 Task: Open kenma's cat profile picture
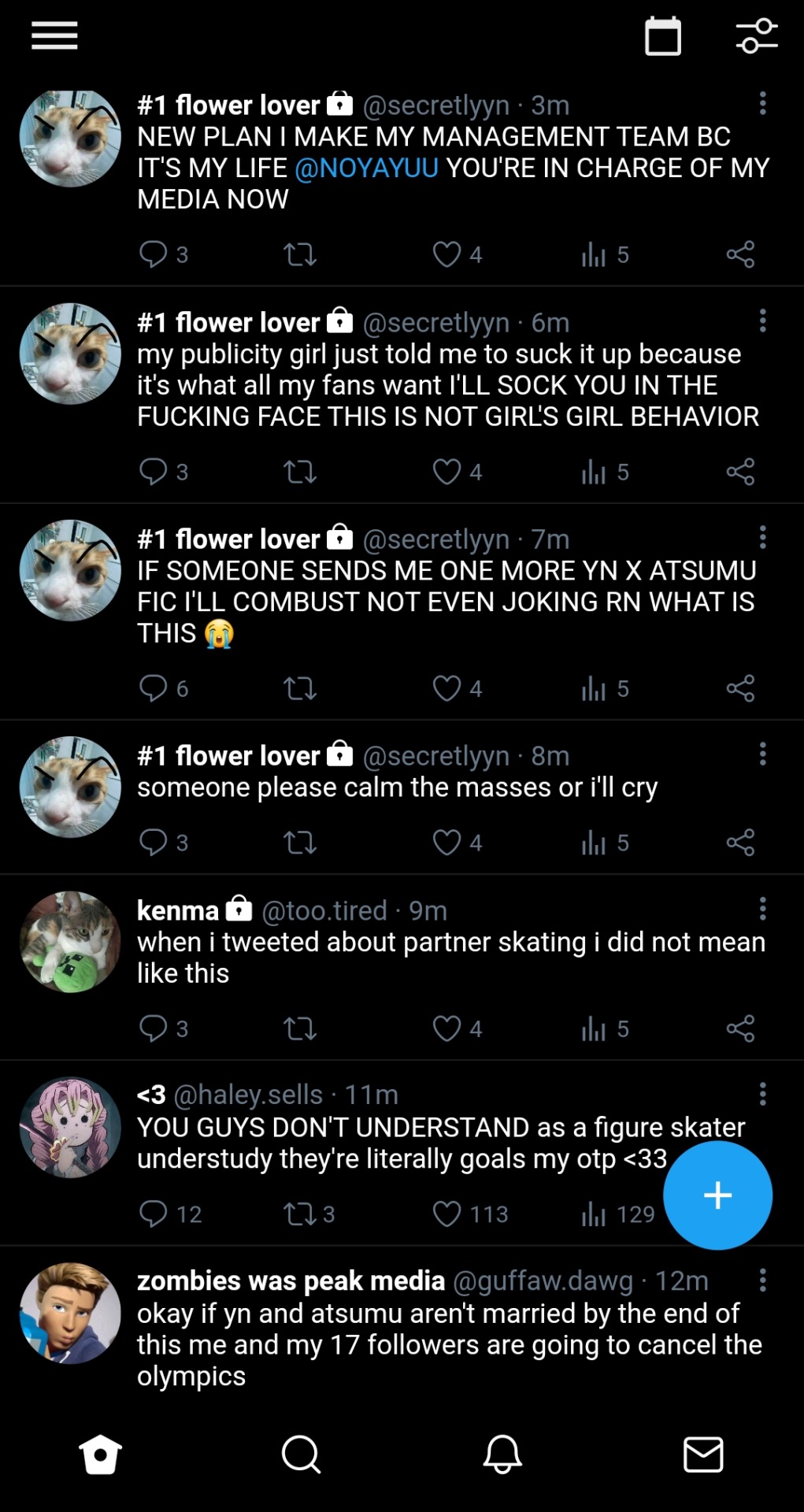pyautogui.click(x=70, y=942)
